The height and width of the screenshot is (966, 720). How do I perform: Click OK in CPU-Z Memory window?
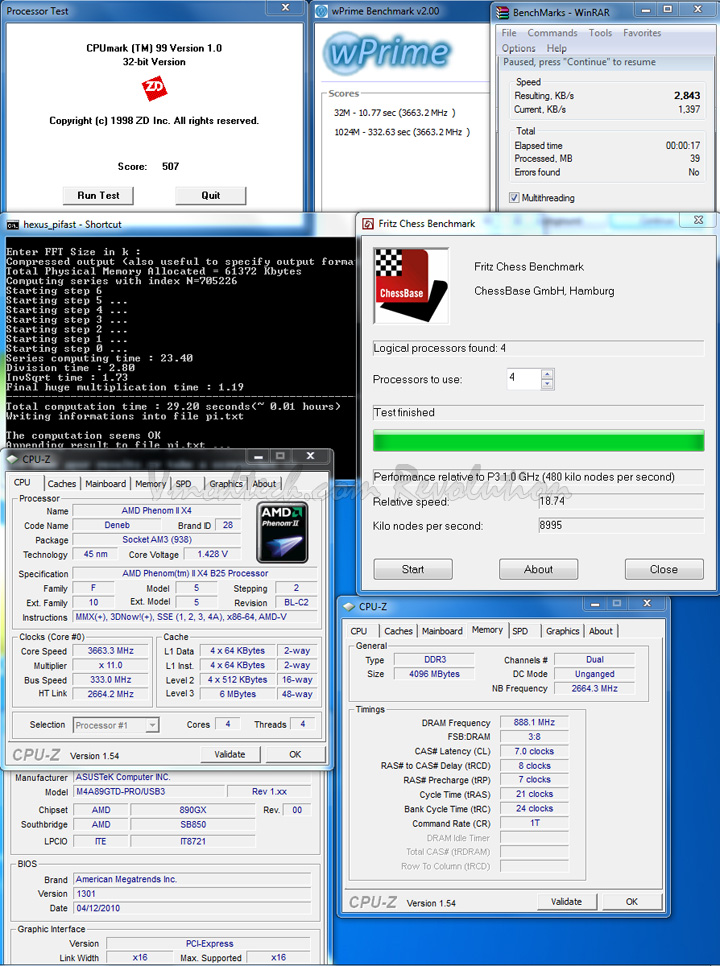[632, 901]
